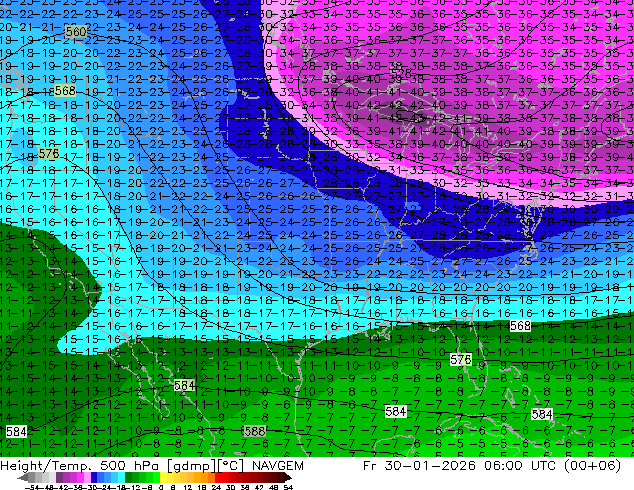
Task: Click the bright green legend swatch
Action: point(156,478)
